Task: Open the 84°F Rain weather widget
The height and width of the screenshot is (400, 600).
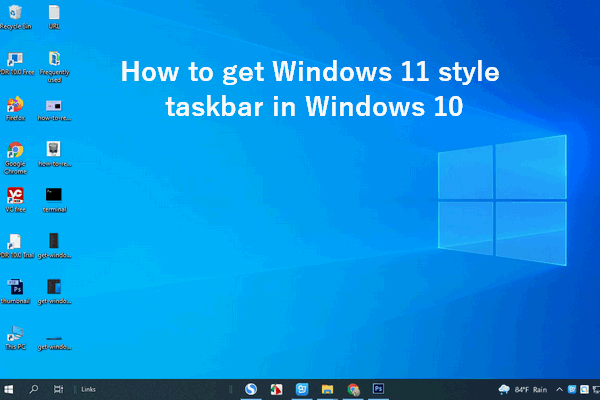Action: tap(523, 390)
